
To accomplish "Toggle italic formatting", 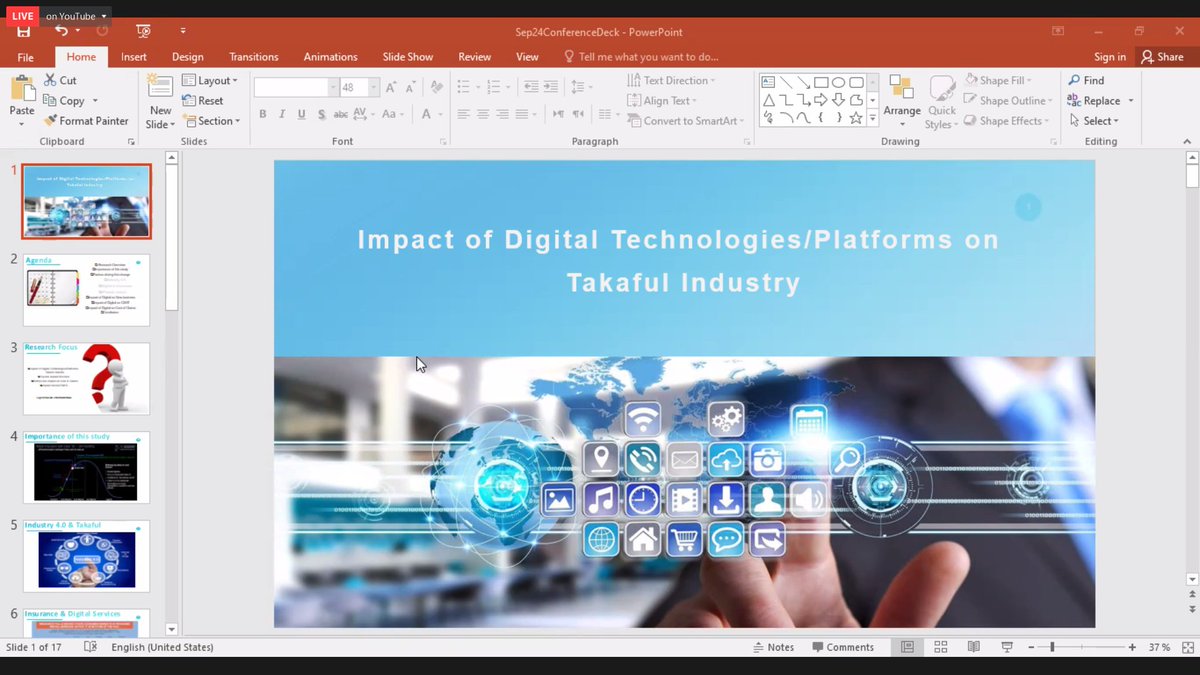I will click(x=282, y=114).
